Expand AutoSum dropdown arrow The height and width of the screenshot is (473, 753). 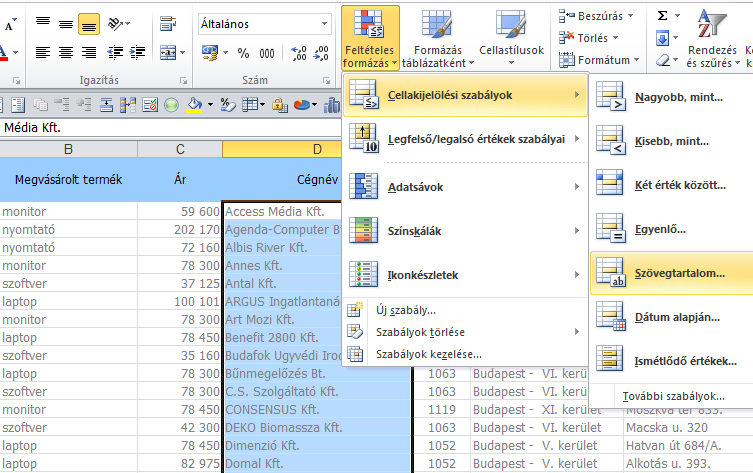point(677,16)
